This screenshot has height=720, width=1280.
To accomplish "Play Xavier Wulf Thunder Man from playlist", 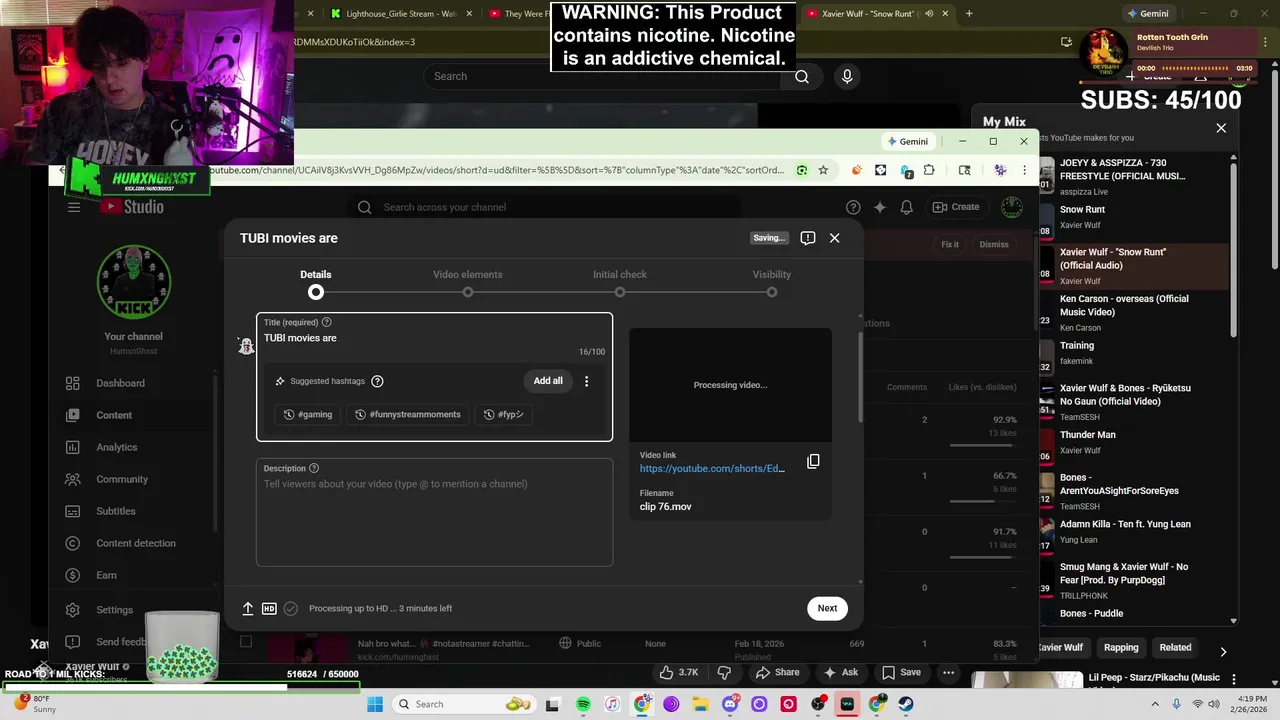I will (1132, 442).
